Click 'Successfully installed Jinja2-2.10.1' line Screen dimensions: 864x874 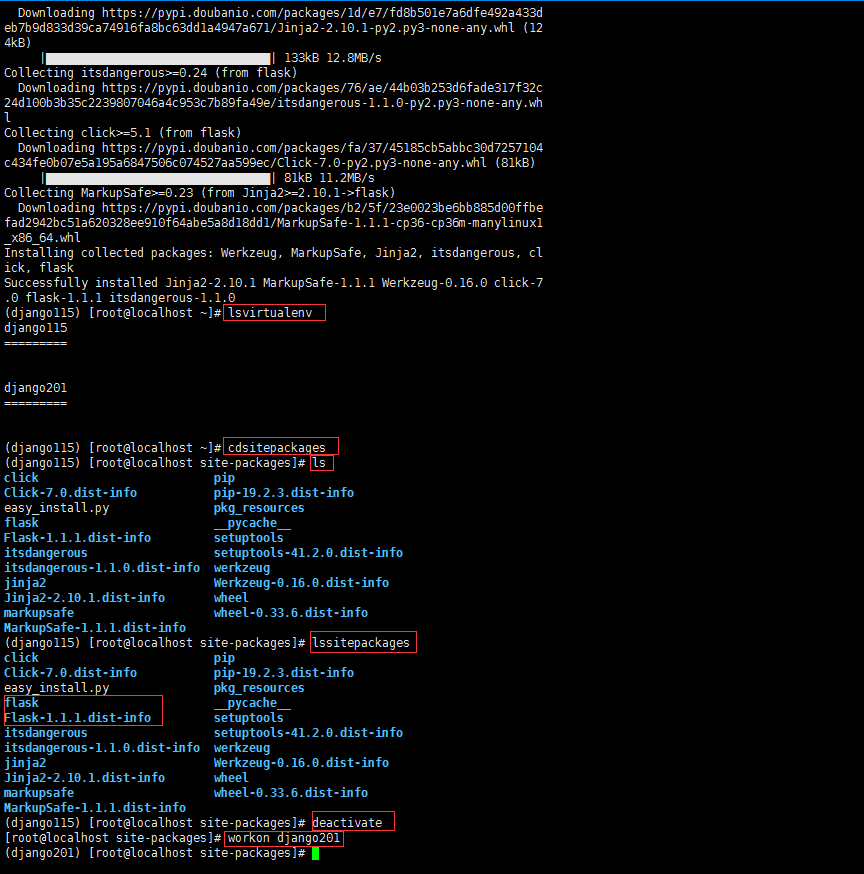point(273,290)
